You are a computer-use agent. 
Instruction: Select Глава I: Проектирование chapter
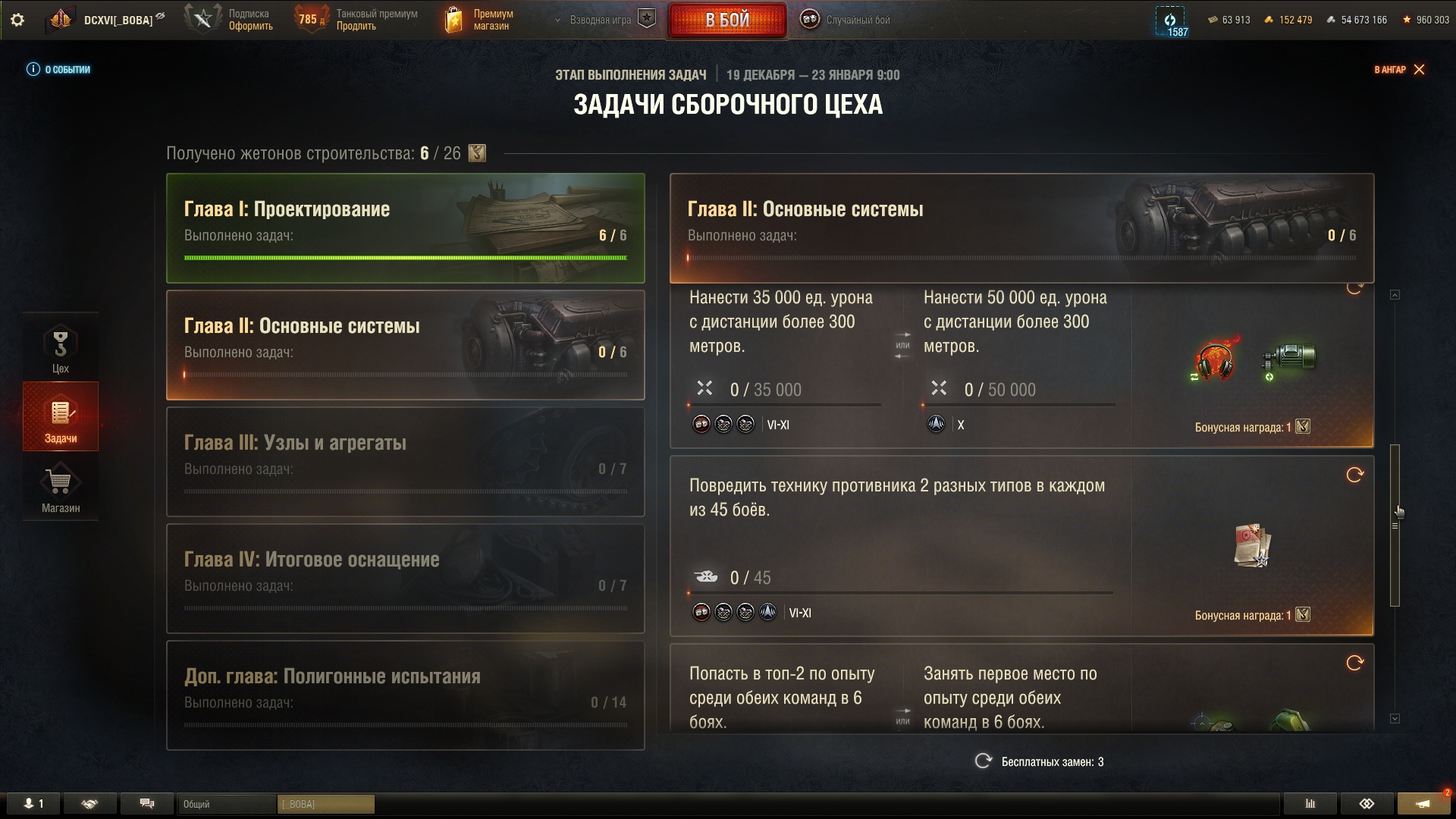tap(406, 228)
